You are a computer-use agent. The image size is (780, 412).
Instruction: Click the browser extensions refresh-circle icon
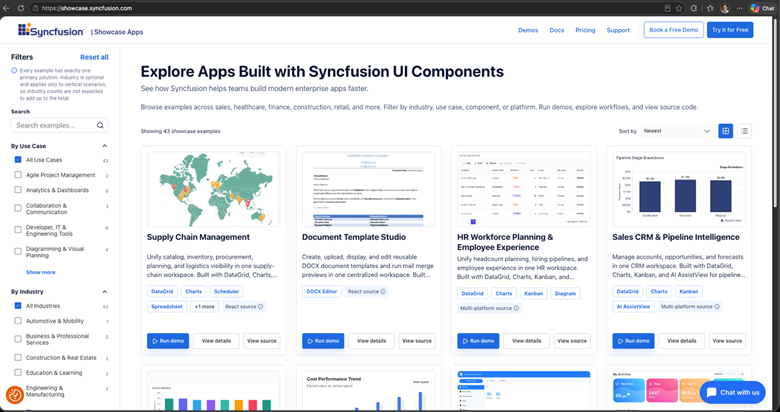coord(694,8)
